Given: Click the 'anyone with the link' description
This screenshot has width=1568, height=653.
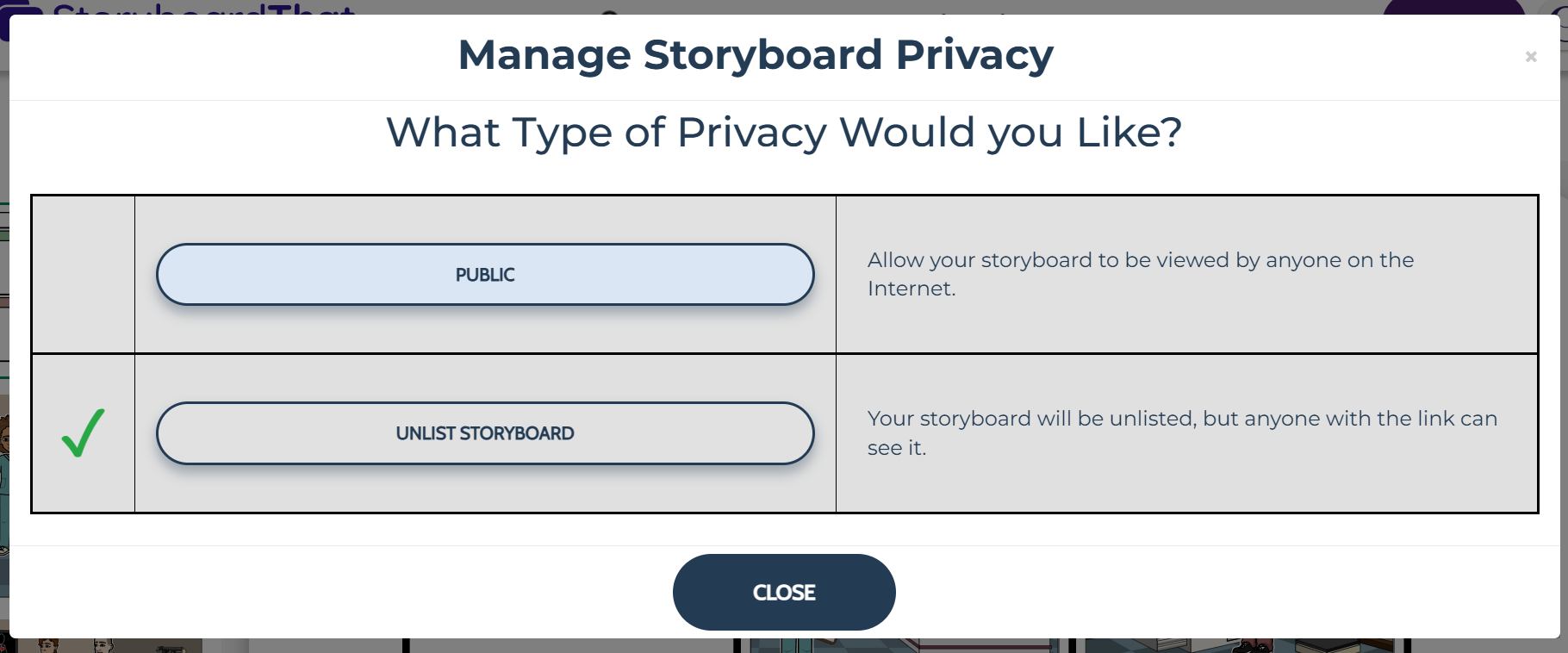Looking at the screenshot, I should point(1181,432).
